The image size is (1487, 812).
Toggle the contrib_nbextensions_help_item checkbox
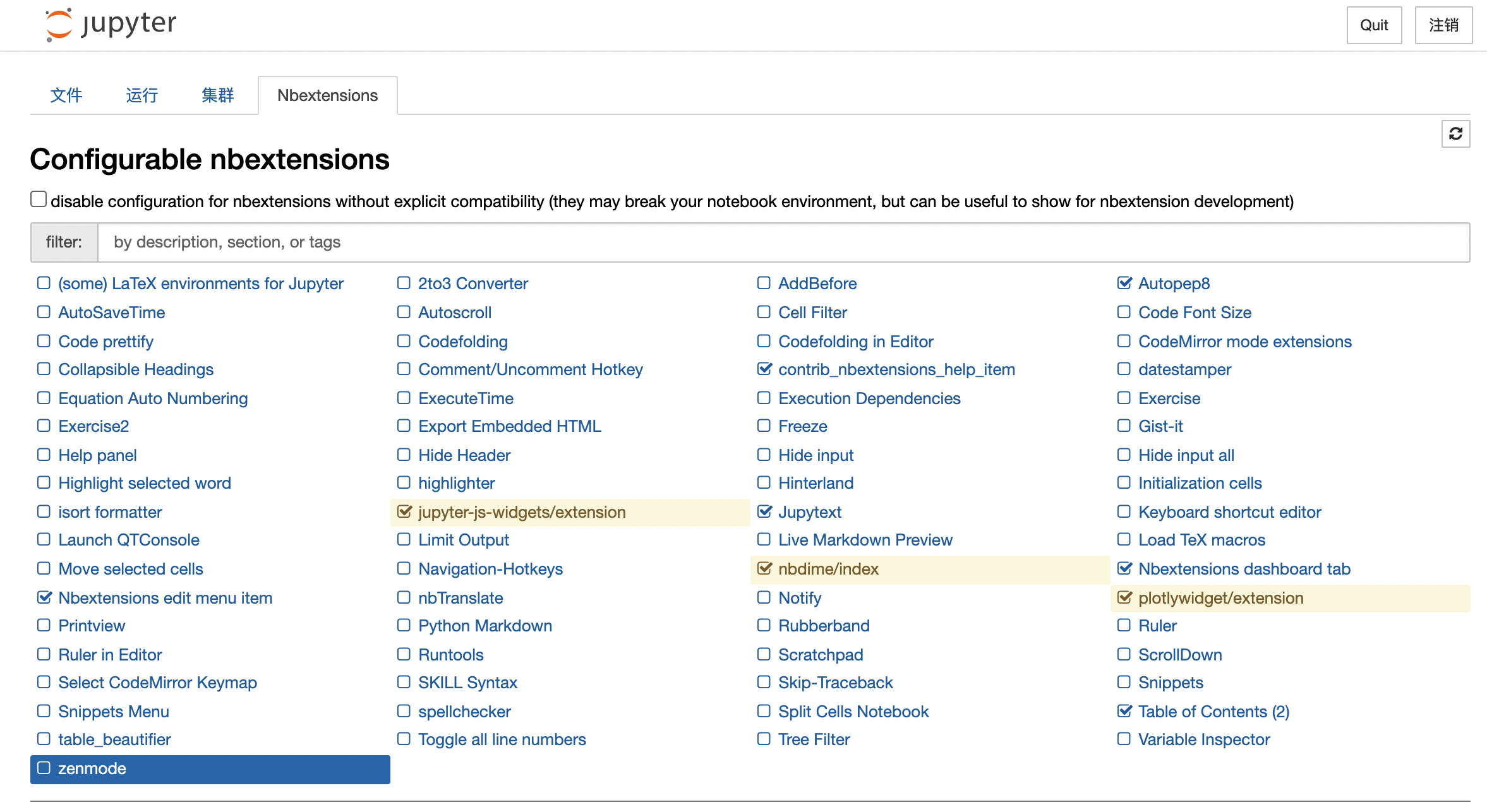click(x=764, y=369)
